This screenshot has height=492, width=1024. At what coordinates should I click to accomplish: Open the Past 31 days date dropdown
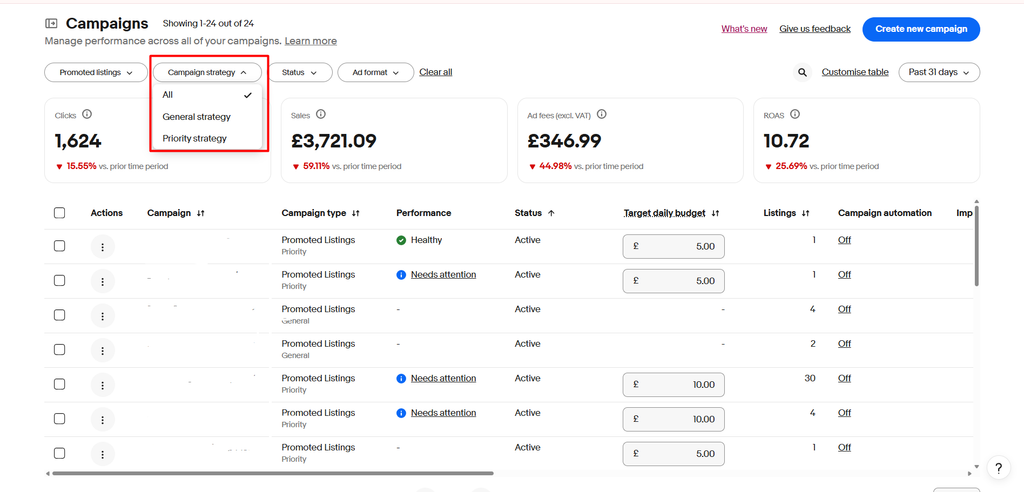click(939, 73)
